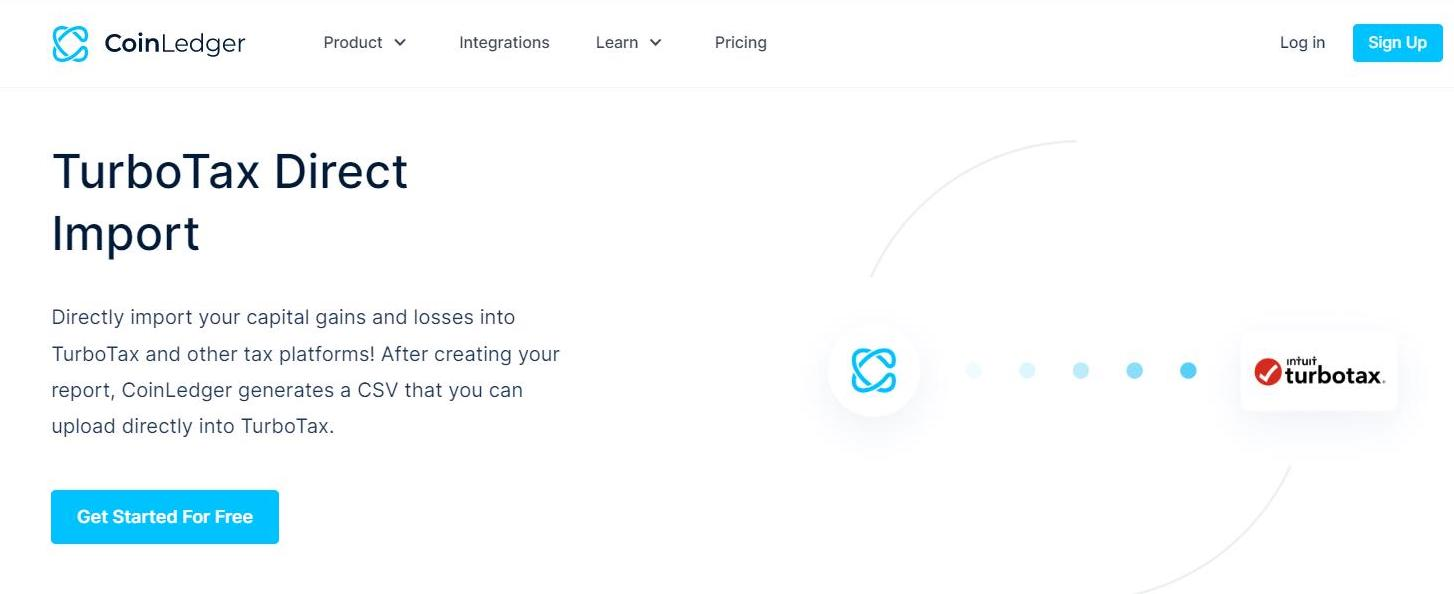1454x594 pixels.
Task: Click the CoinLedger logo icon in header
Action: pos(70,43)
